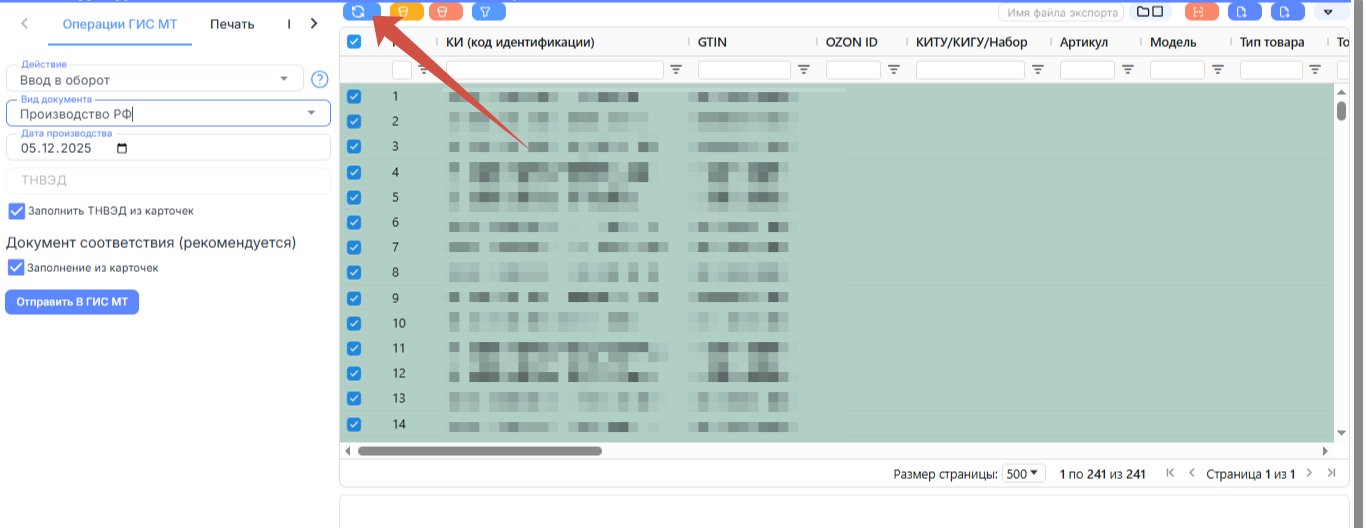Click Отправить в ГИС МТ button
1366x528 pixels.
72,302
